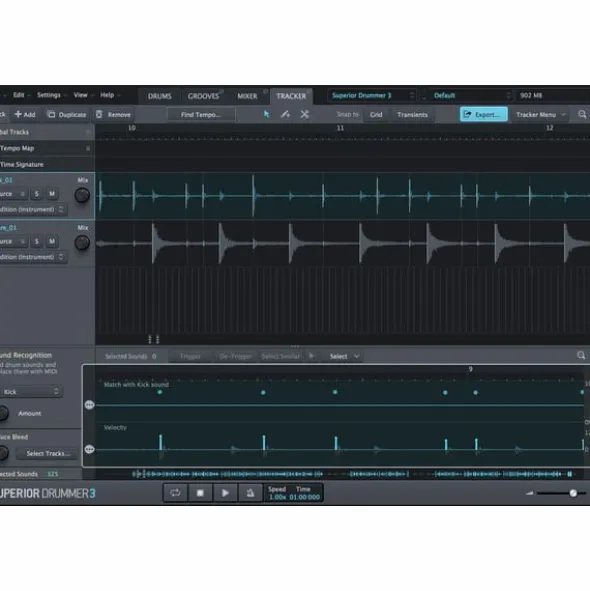Image resolution: width=590 pixels, height=591 pixels.
Task: Open first track's instrument dropdown
Action: (33, 210)
